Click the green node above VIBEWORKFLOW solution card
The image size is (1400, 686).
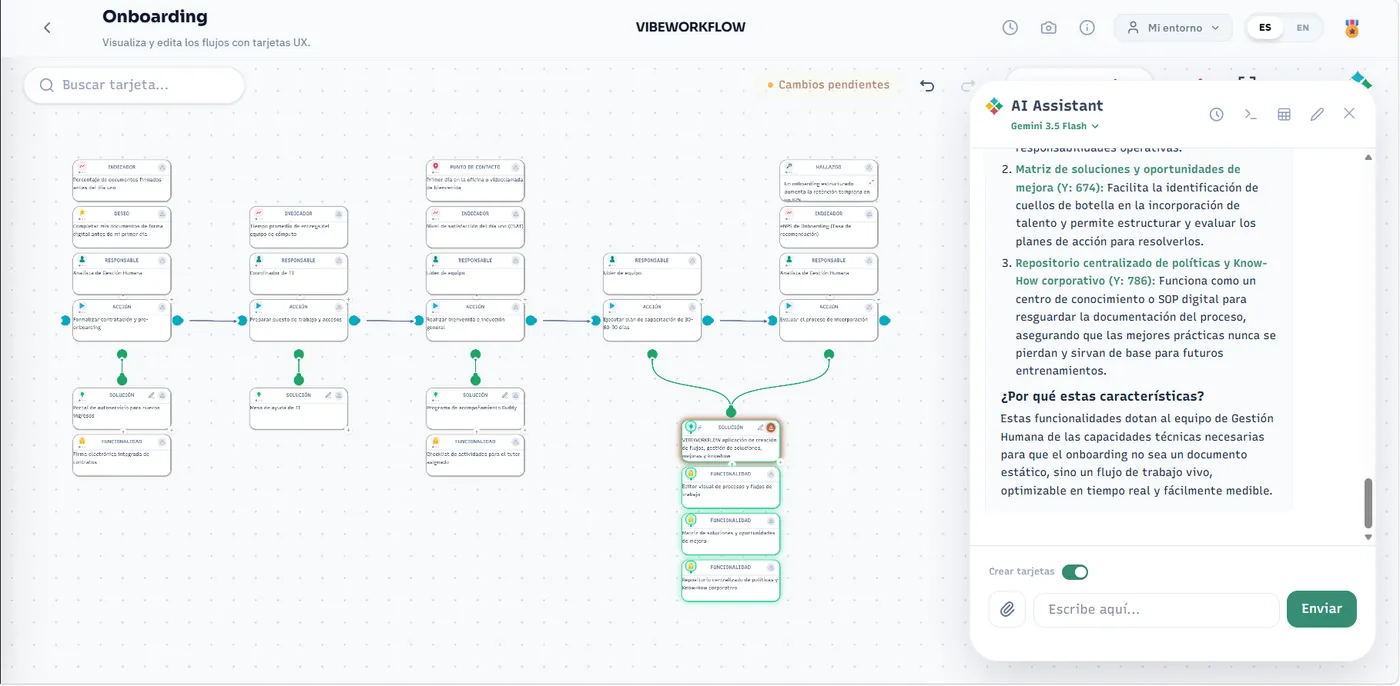coord(731,411)
